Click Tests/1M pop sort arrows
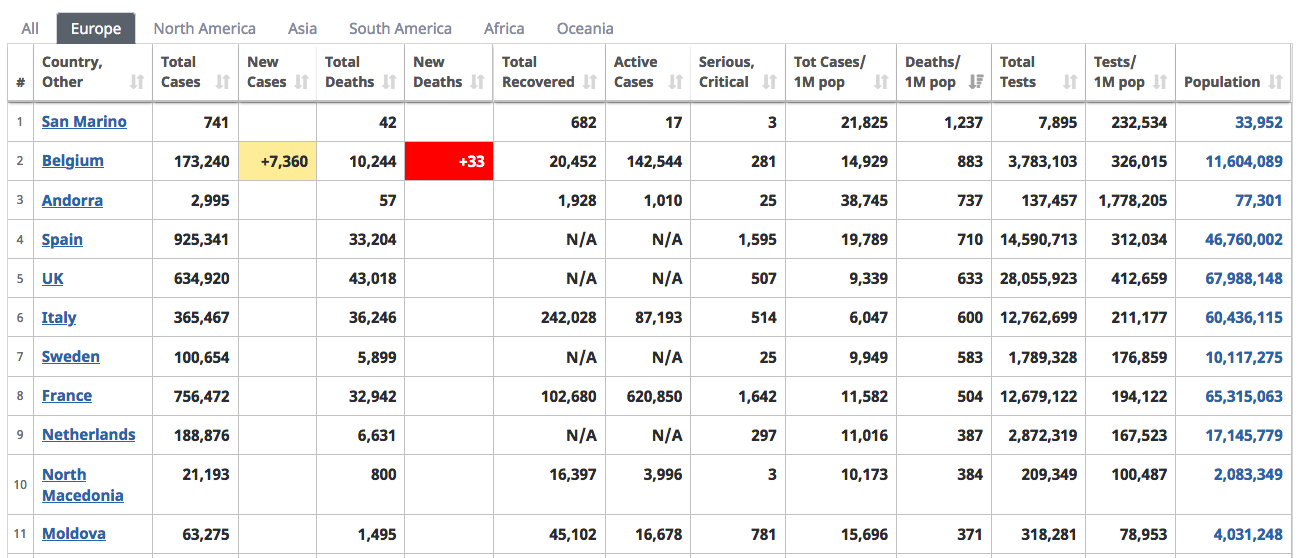Screen dimensions: 1315x558 (1160, 82)
